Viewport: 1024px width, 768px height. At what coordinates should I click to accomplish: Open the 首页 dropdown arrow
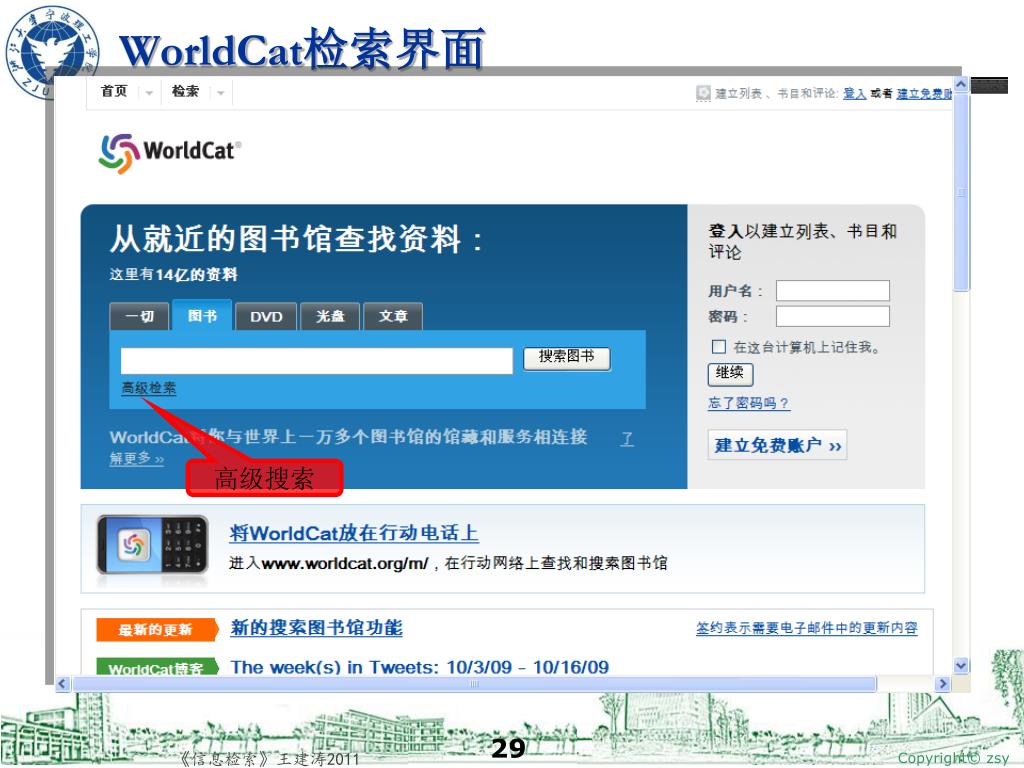149,93
